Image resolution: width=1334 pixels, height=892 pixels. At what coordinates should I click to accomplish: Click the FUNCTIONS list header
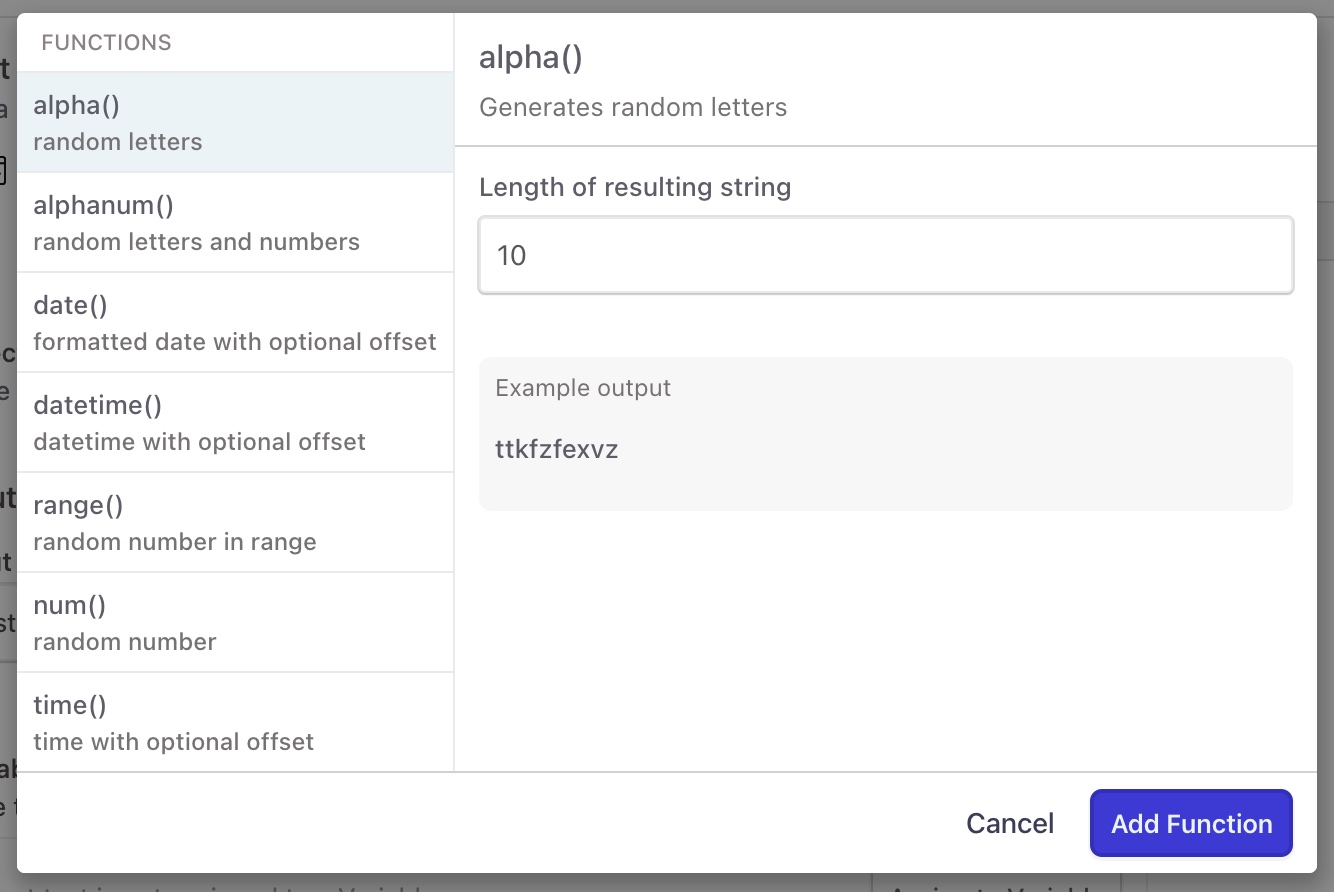pyautogui.click(x=106, y=43)
